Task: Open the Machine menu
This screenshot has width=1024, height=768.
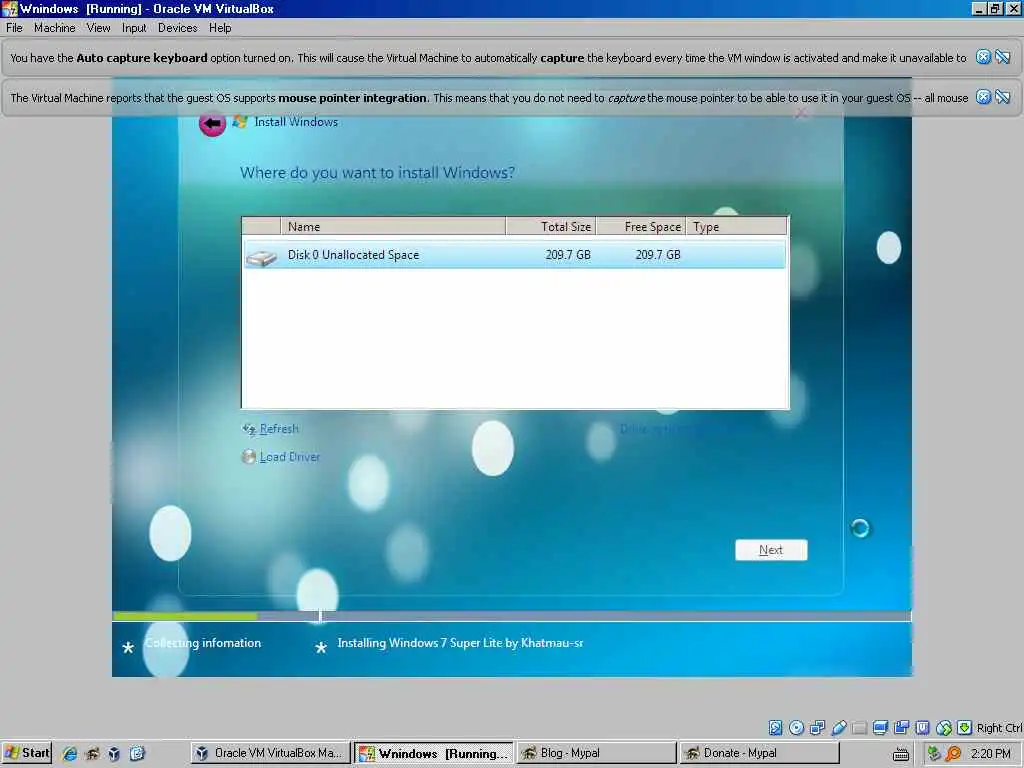Action: point(54,28)
